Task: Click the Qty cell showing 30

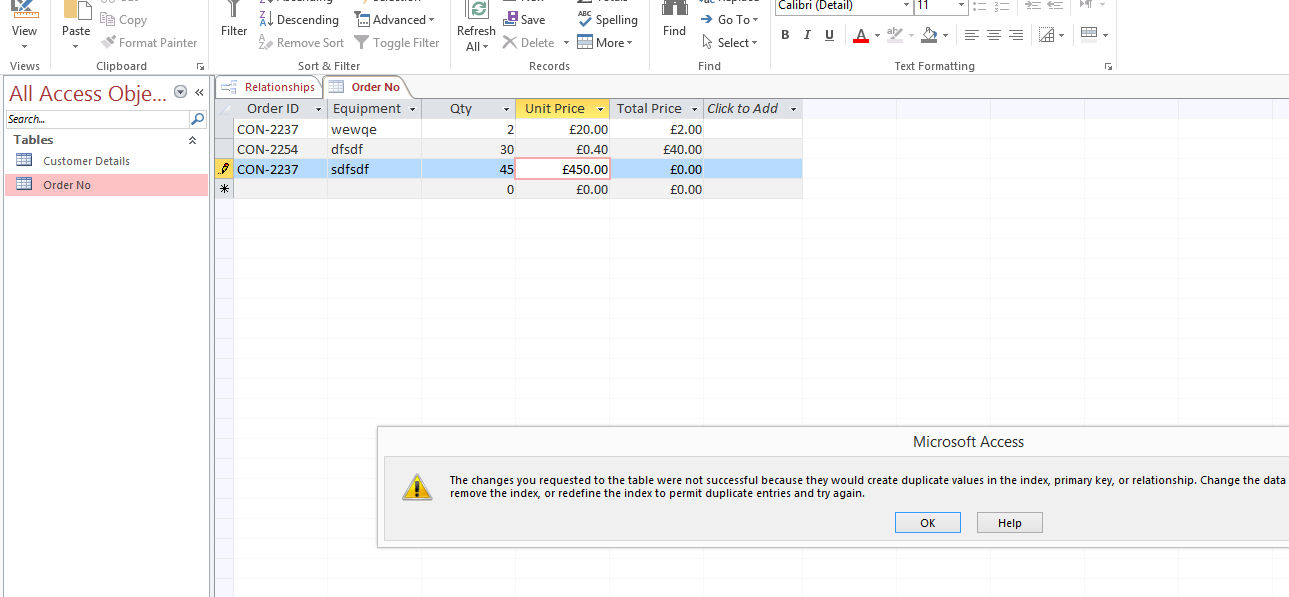Action: (x=468, y=149)
